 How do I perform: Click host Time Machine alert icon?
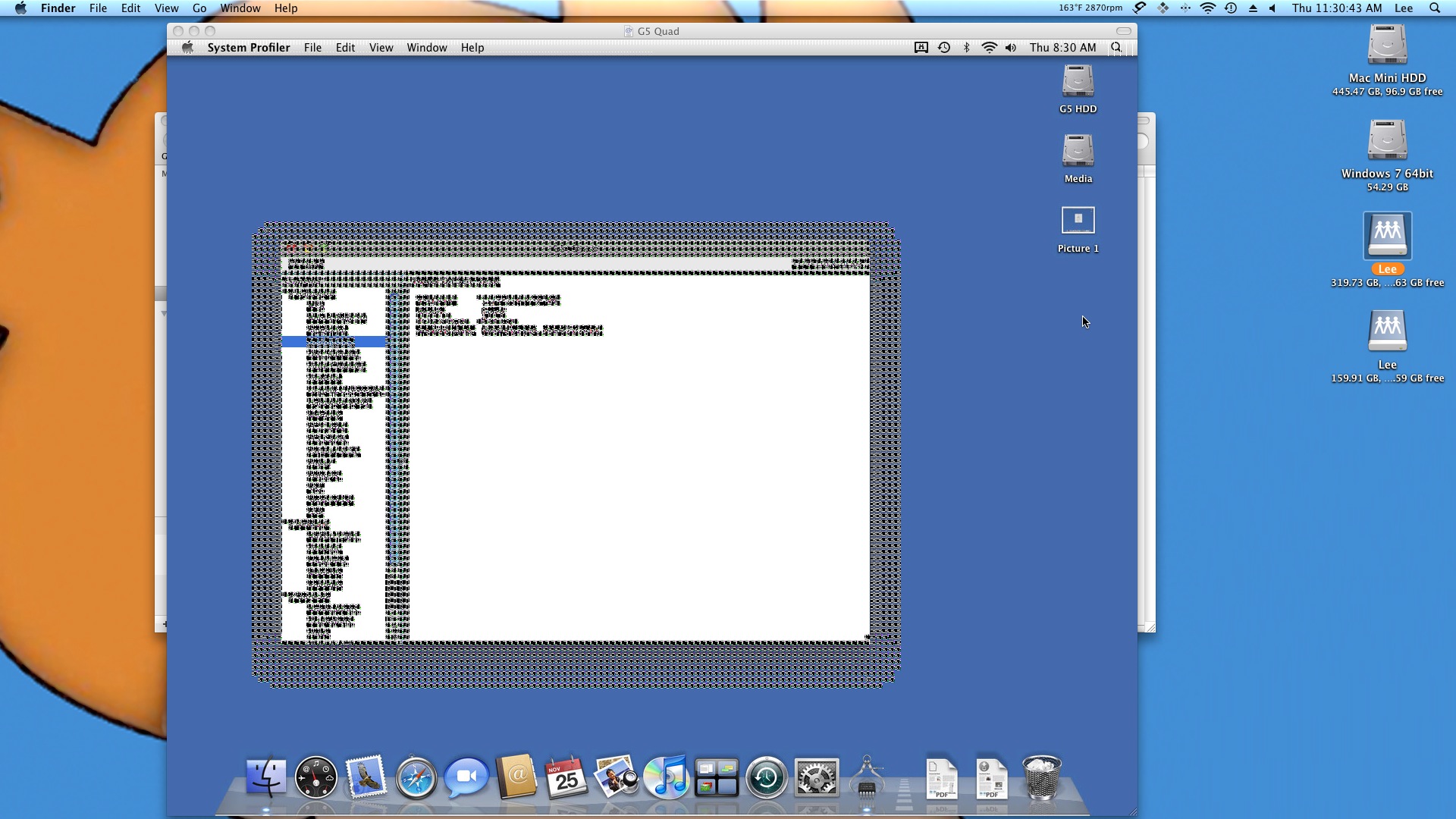coord(1231,8)
